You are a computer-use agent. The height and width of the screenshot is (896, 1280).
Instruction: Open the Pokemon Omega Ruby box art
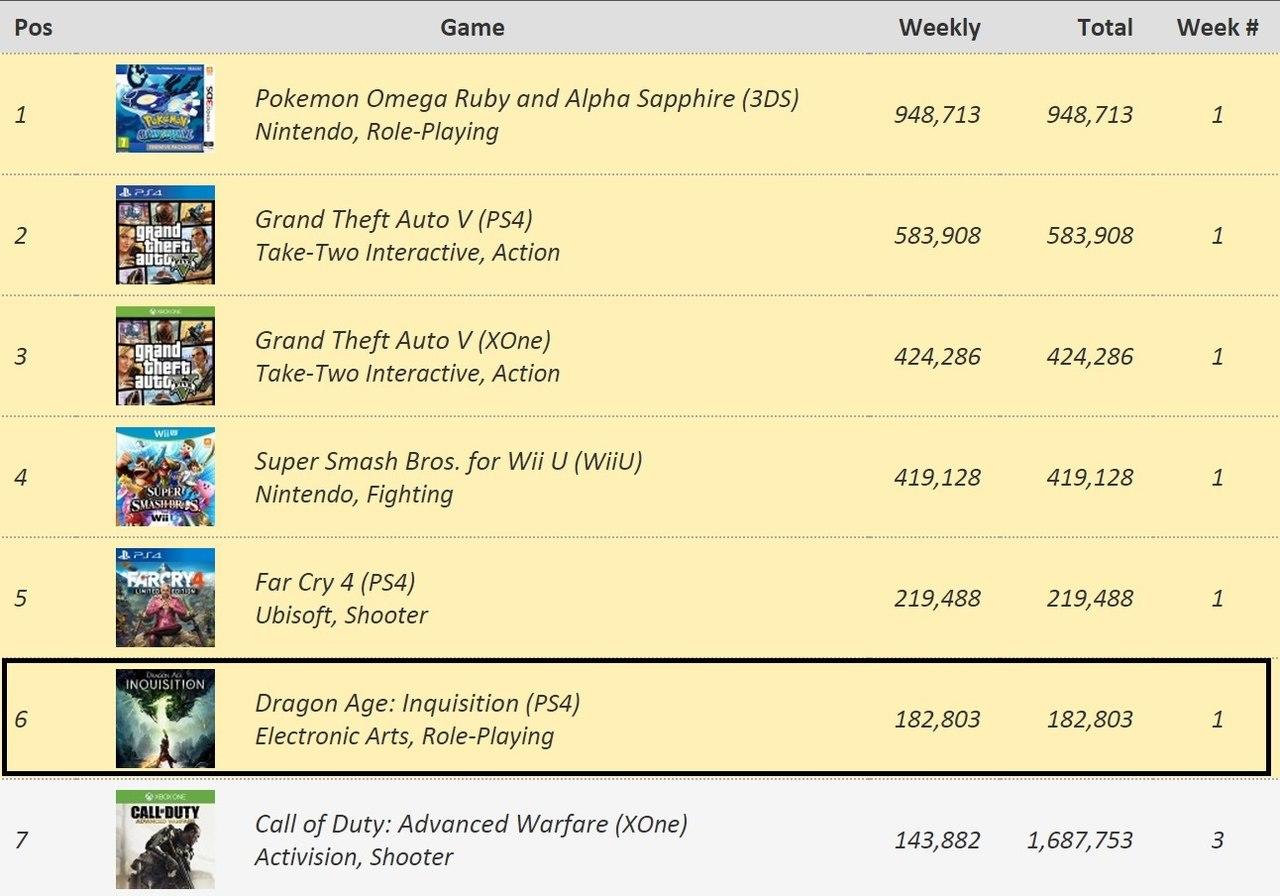coord(165,108)
